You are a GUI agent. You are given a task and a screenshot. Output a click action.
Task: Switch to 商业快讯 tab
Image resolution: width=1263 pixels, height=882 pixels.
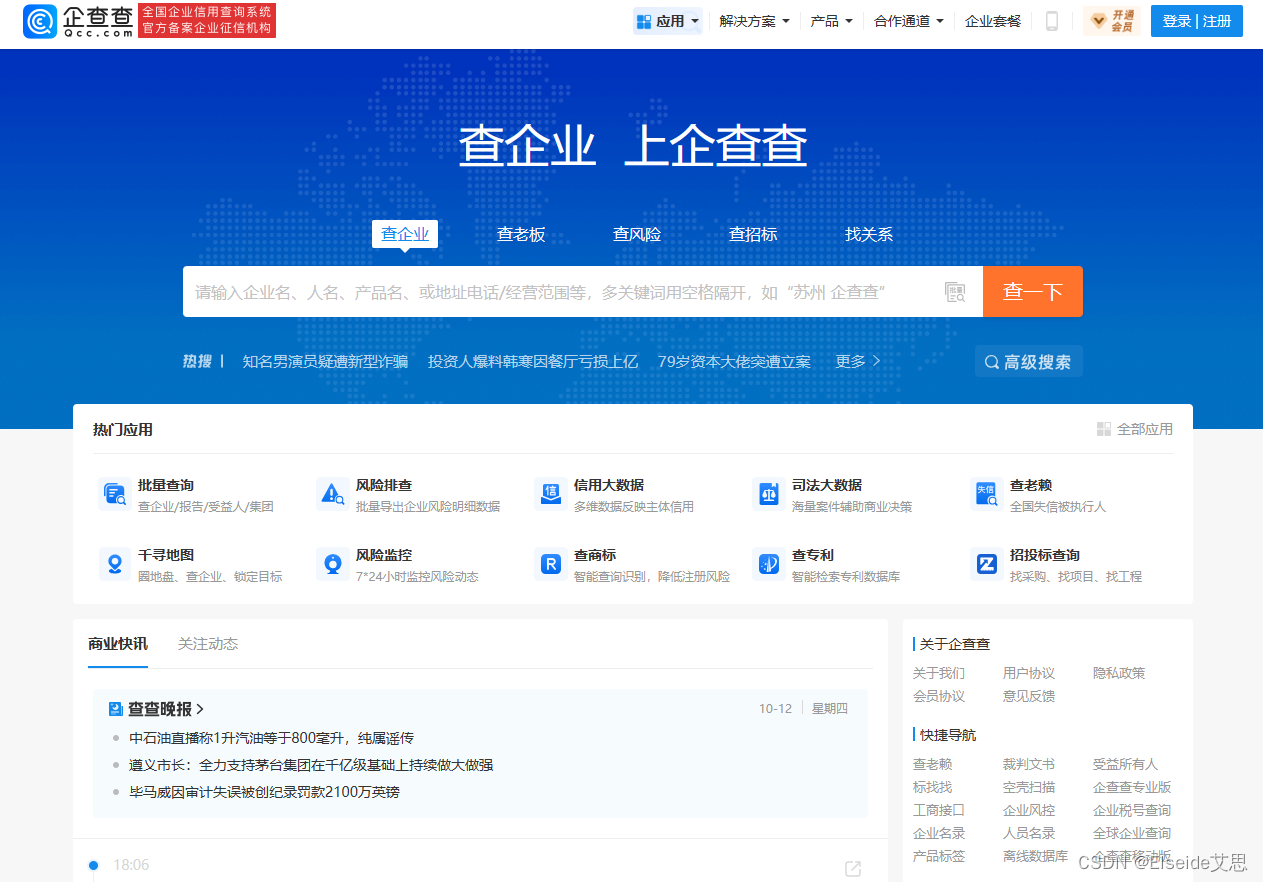[x=118, y=644]
